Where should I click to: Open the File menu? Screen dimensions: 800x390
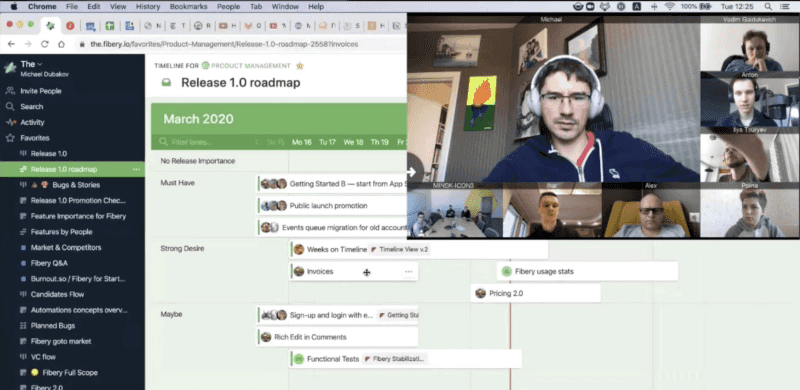pyautogui.click(x=72, y=7)
